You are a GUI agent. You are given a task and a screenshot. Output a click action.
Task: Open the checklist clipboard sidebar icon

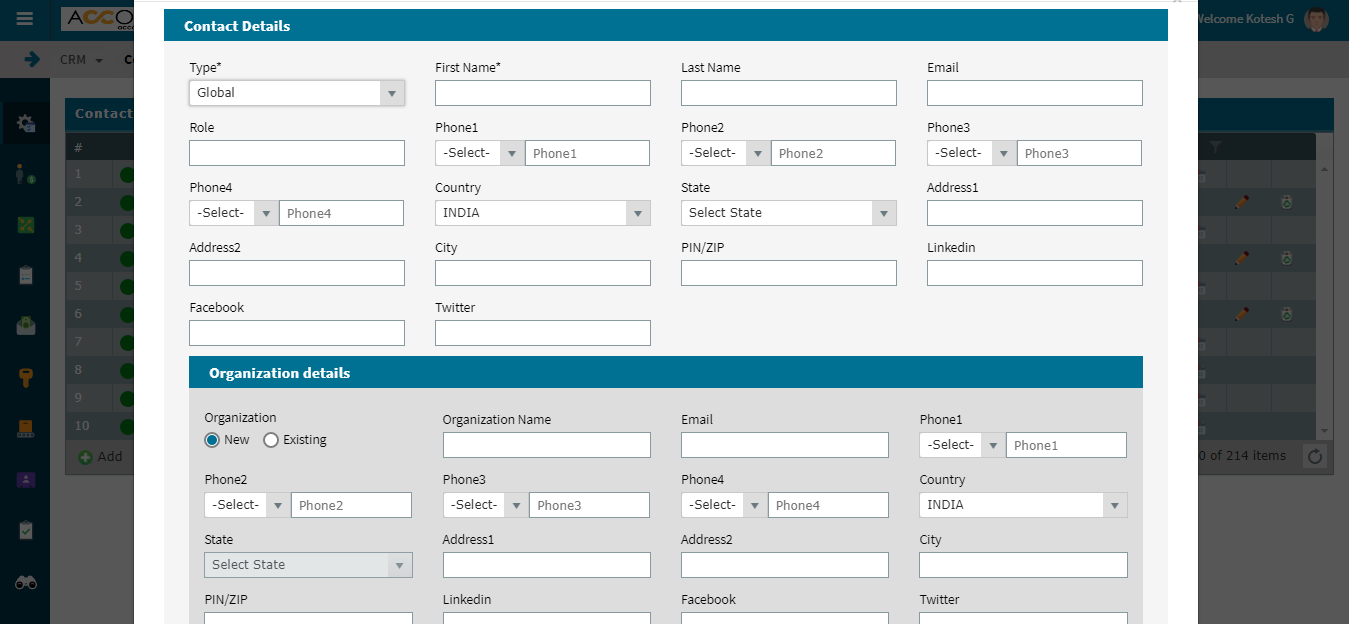[26, 530]
